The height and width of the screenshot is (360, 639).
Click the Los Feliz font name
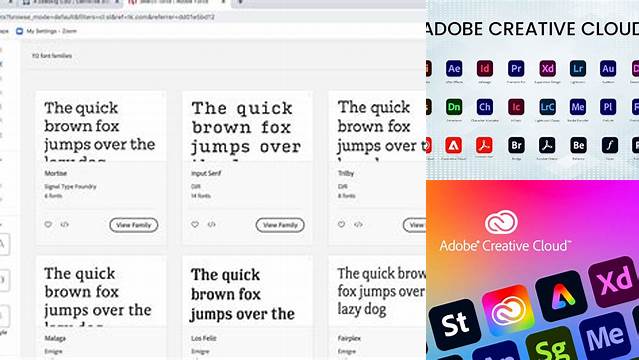(203, 338)
